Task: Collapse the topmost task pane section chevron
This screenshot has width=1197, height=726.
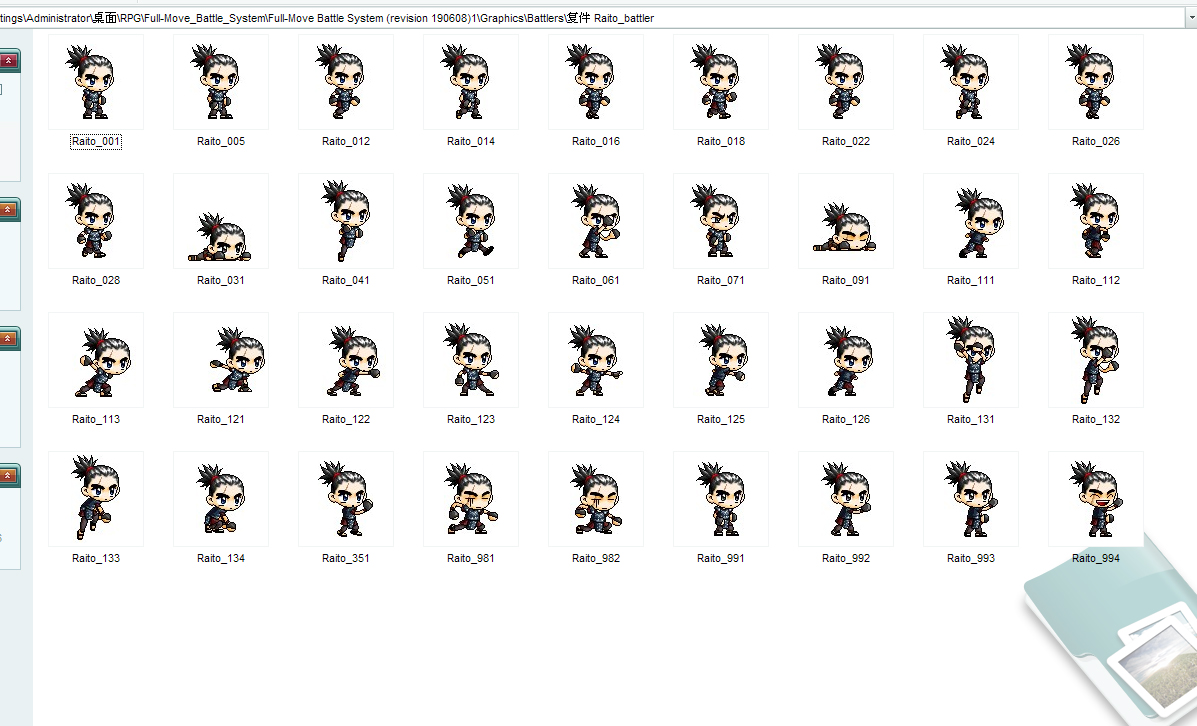Action: click(8, 60)
